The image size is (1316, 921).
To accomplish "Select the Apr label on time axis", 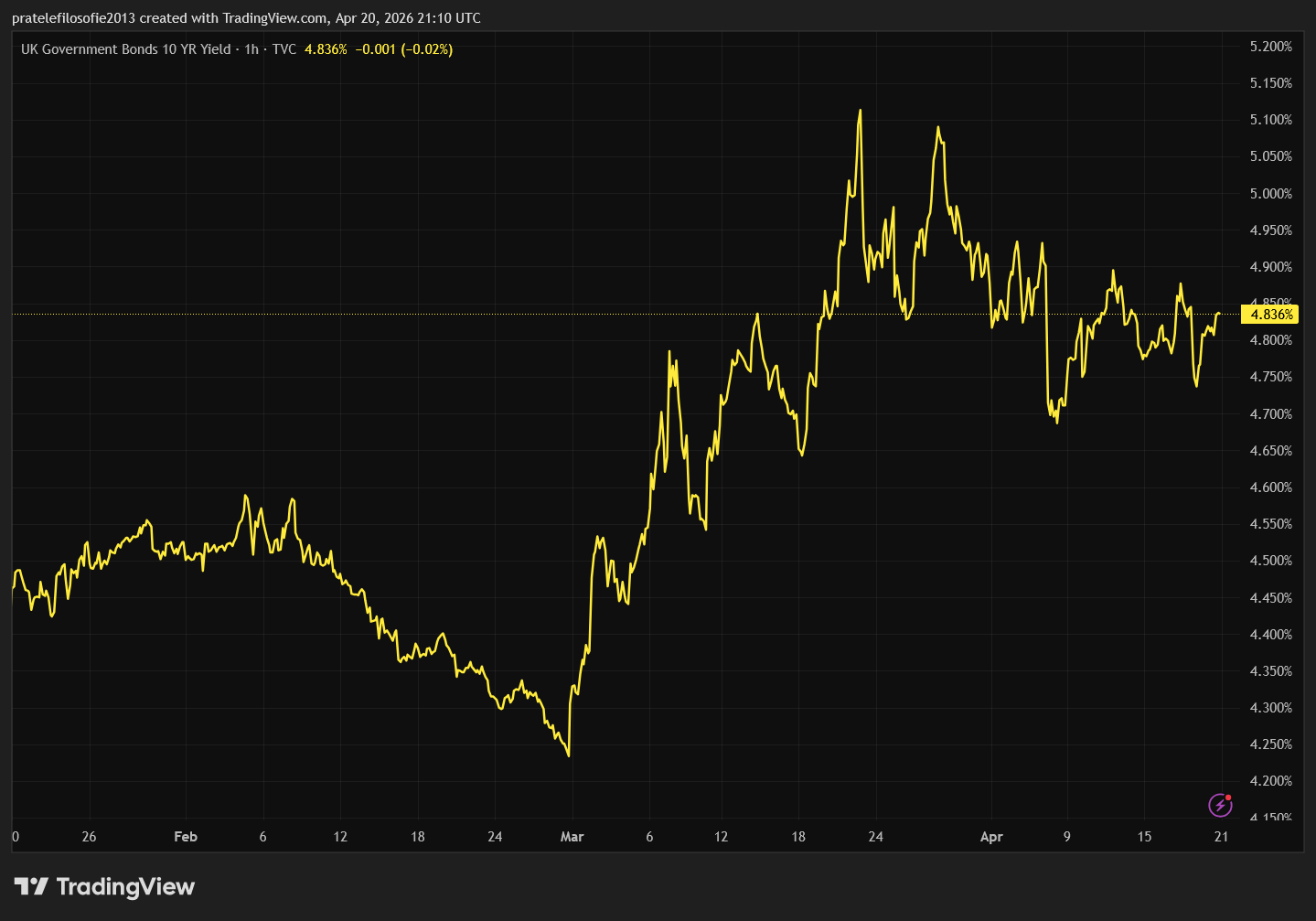I will point(991,837).
